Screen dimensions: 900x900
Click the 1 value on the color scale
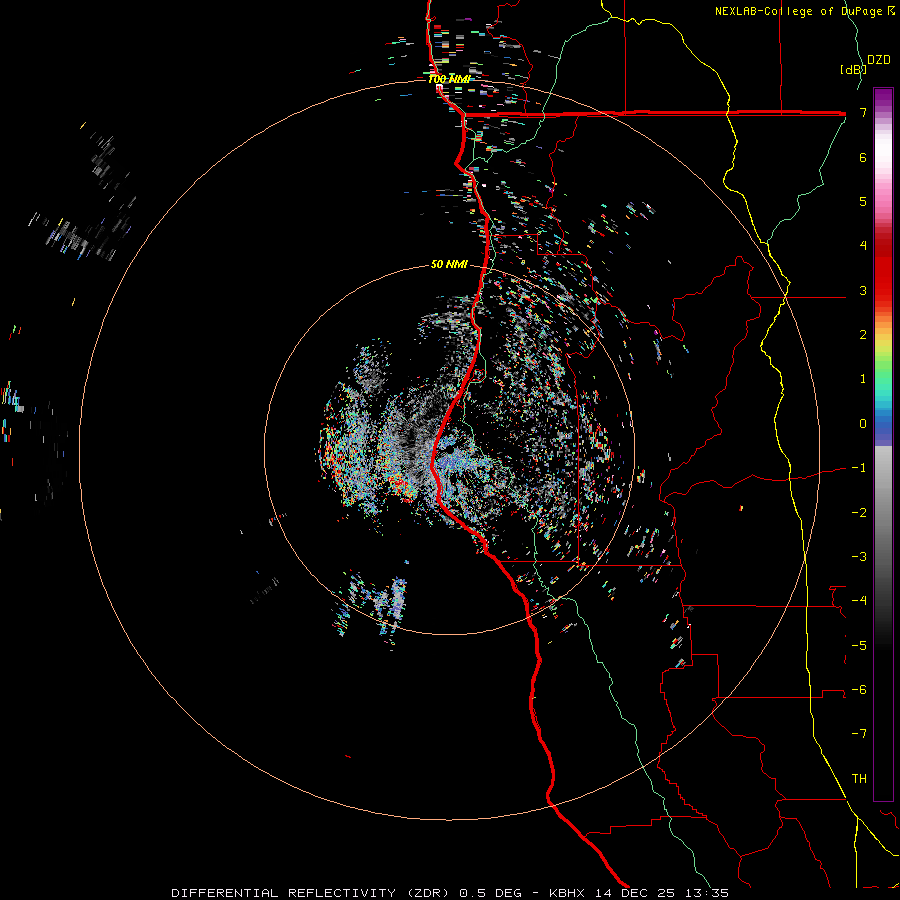coord(863,379)
